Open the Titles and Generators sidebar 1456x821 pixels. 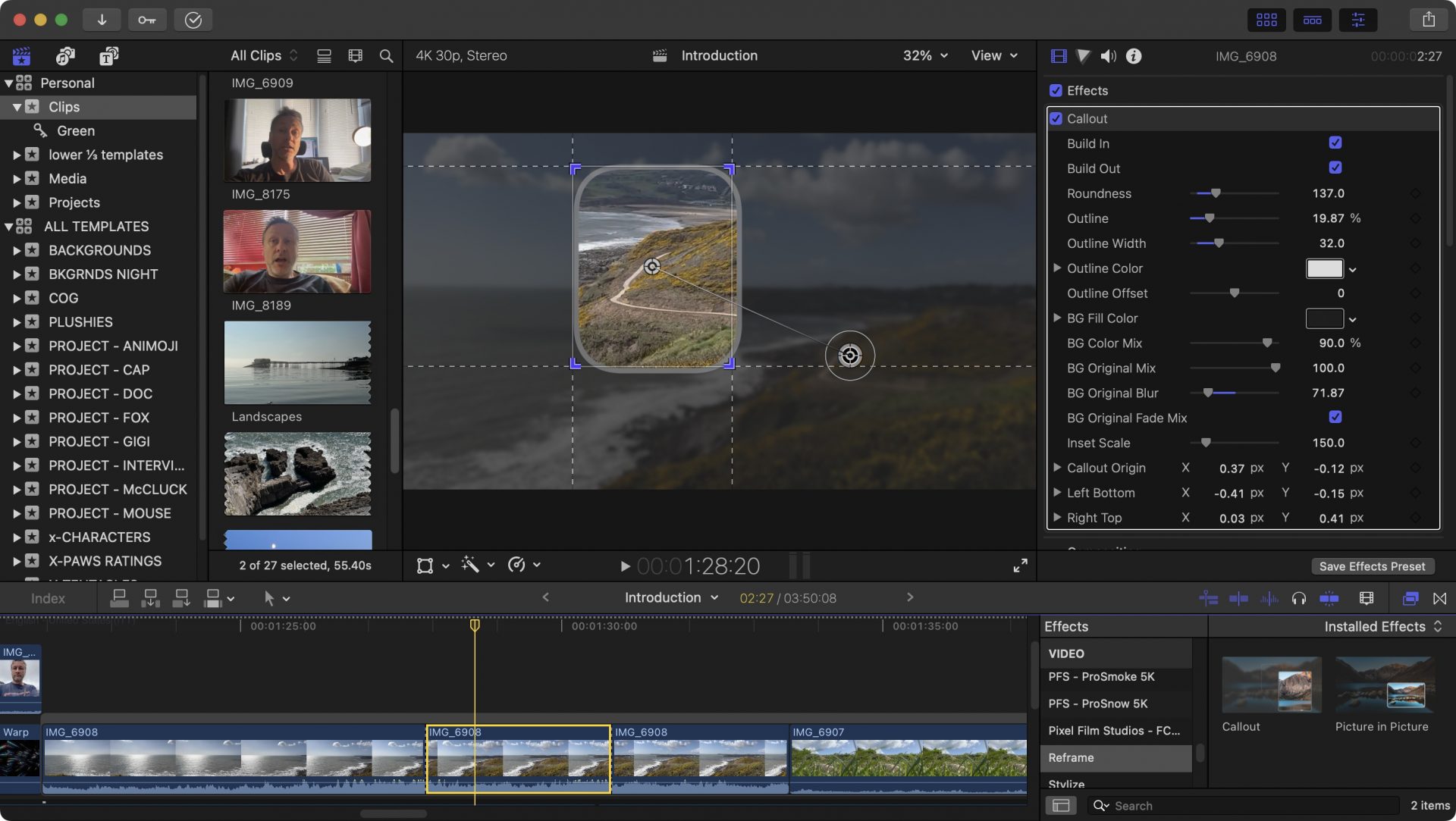click(108, 55)
